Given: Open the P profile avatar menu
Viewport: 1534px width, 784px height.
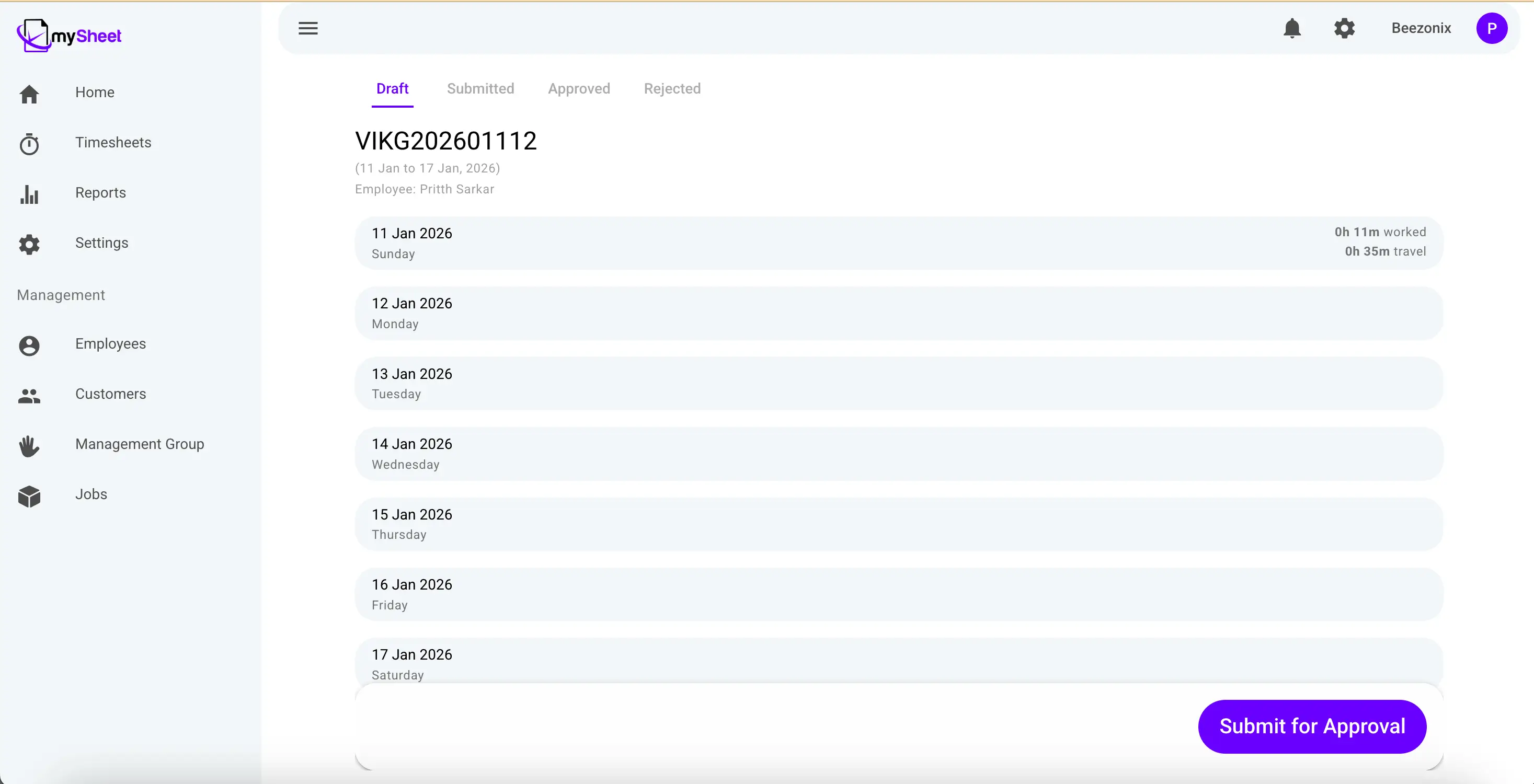Looking at the screenshot, I should point(1492,28).
